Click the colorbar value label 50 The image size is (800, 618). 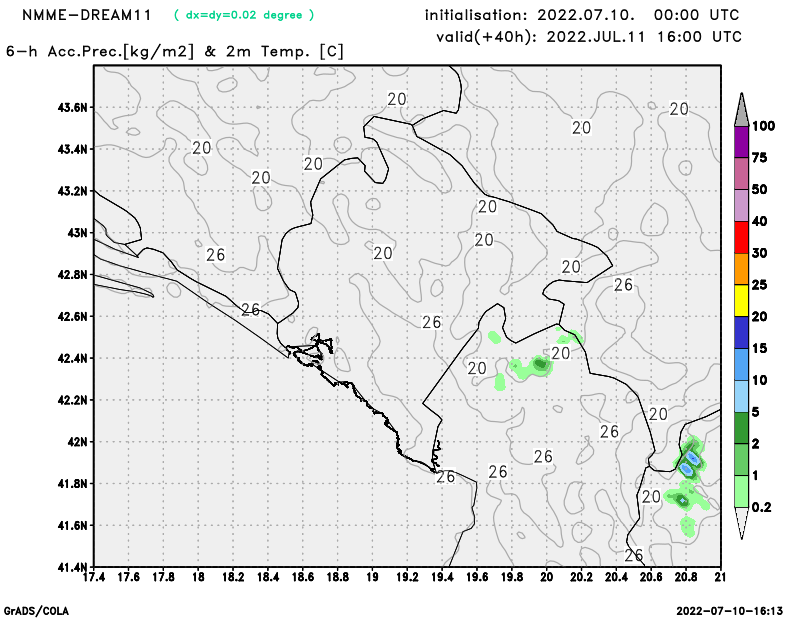pos(760,189)
